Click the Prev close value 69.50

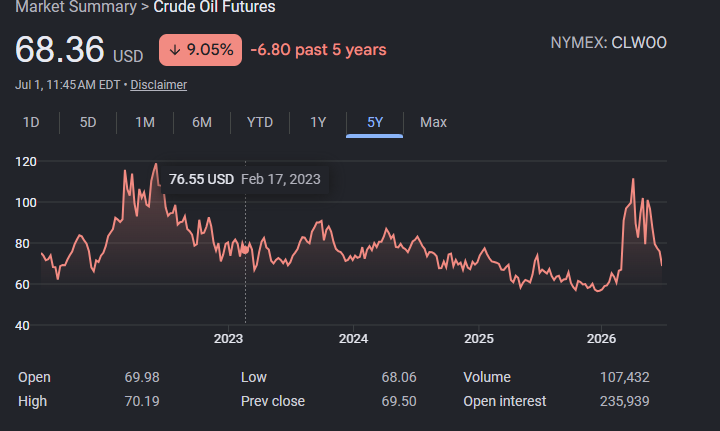[x=399, y=401]
